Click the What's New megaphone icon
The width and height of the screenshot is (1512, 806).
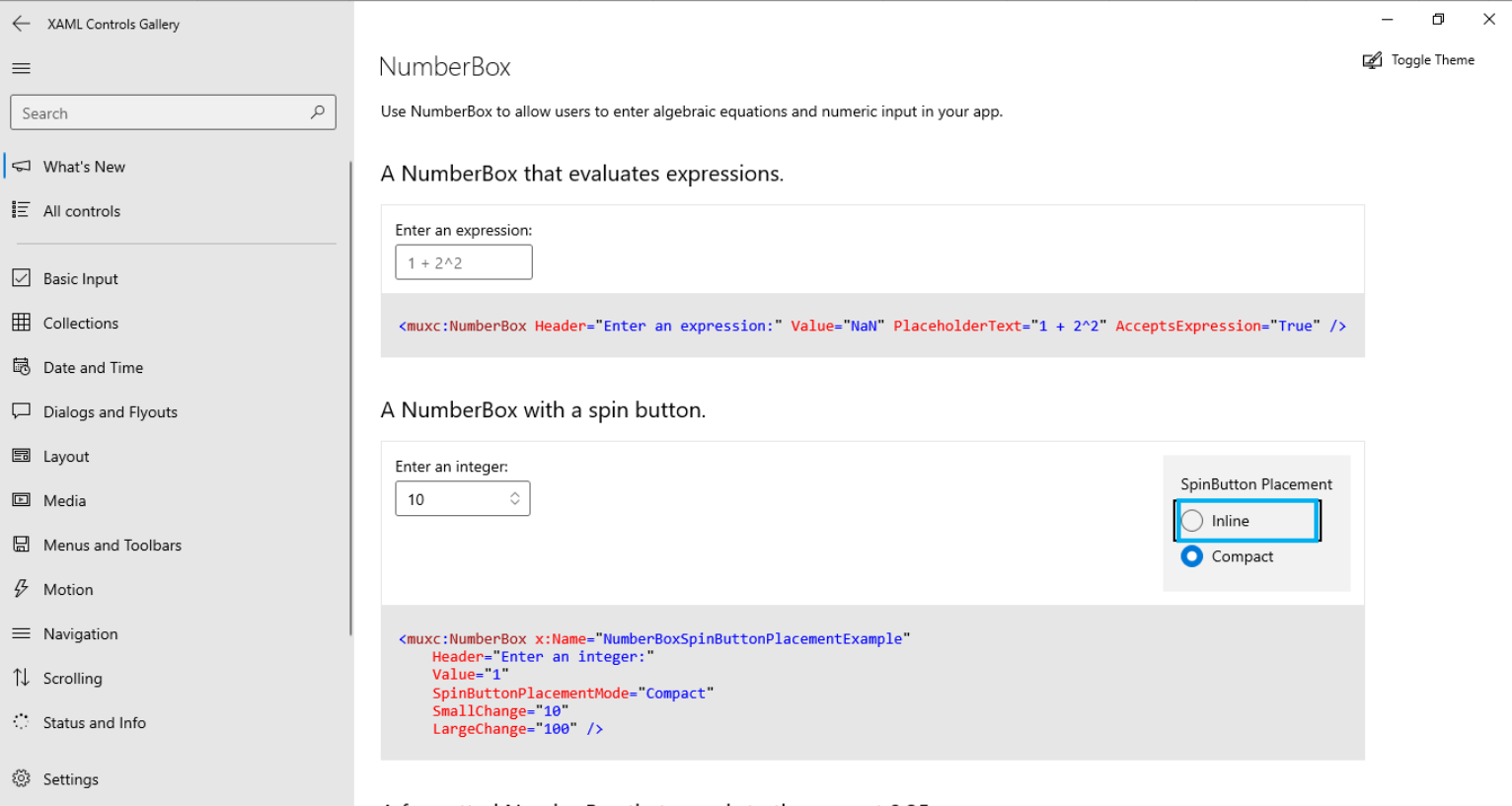pyautogui.click(x=21, y=166)
